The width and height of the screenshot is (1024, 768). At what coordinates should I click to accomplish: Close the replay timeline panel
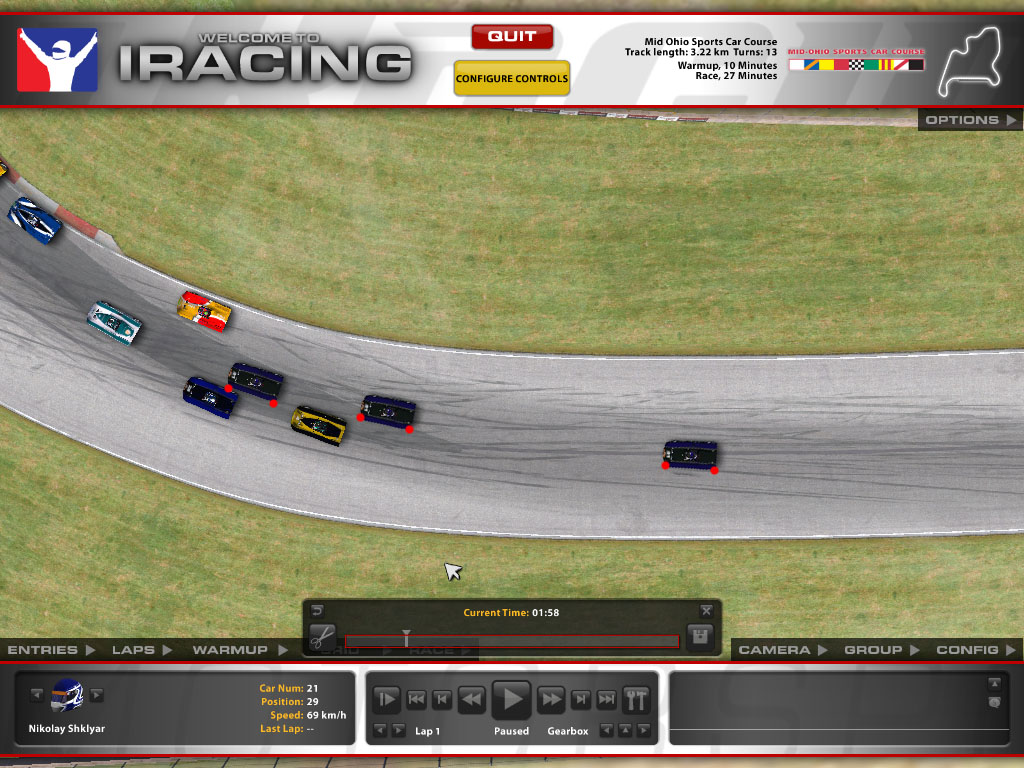pos(706,610)
